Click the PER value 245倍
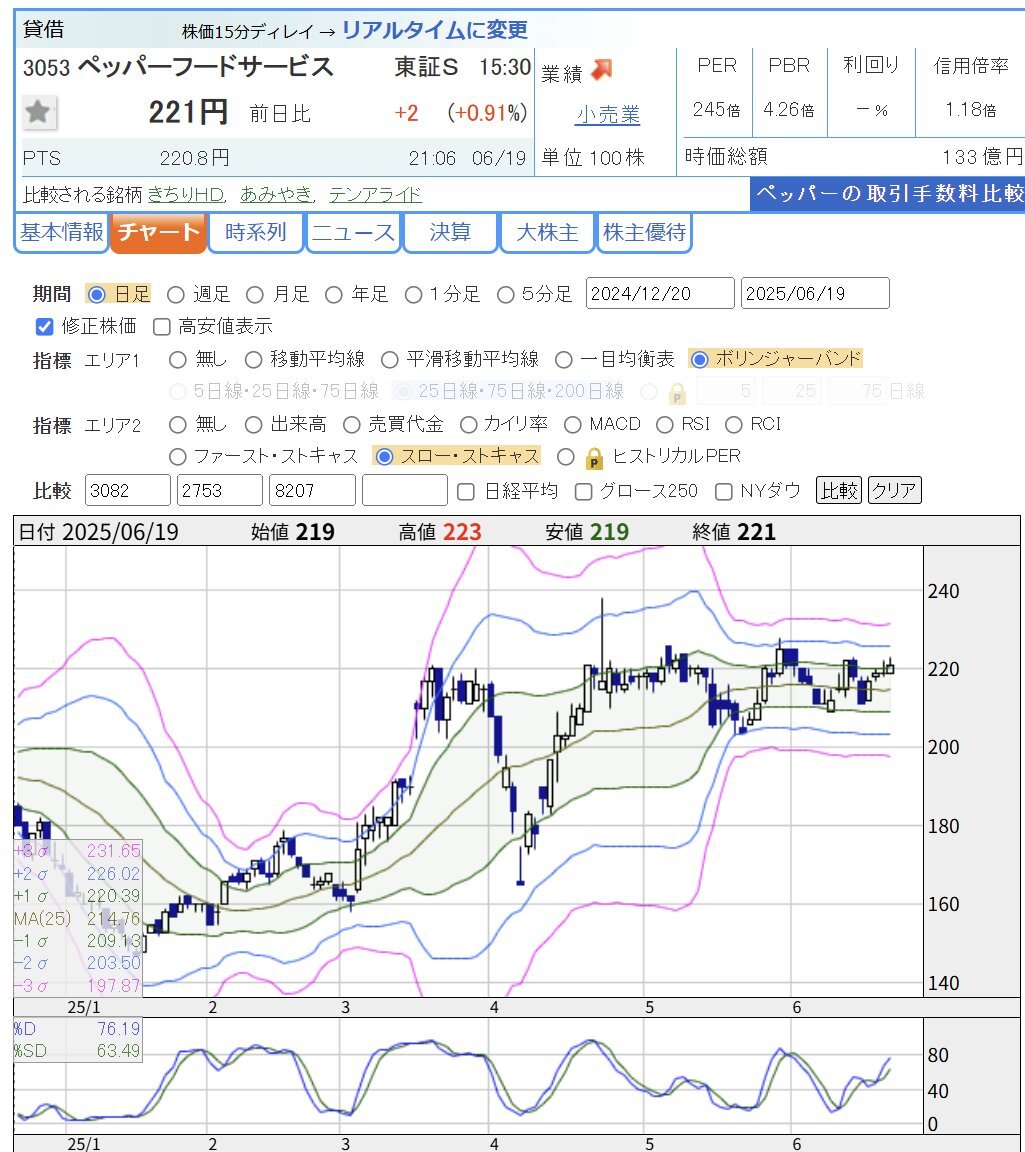Image resolution: width=1025 pixels, height=1152 pixels. (716, 110)
